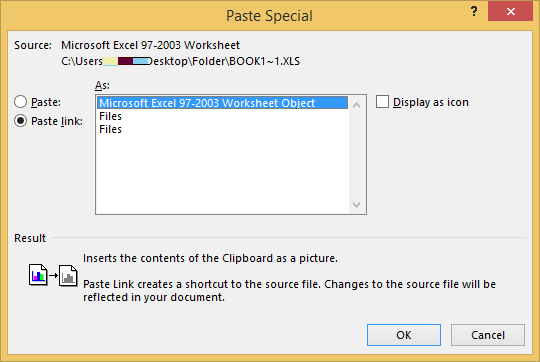The width and height of the screenshot is (540, 362).
Task: Click the As list vertical scrollbar track
Action: tap(357, 155)
